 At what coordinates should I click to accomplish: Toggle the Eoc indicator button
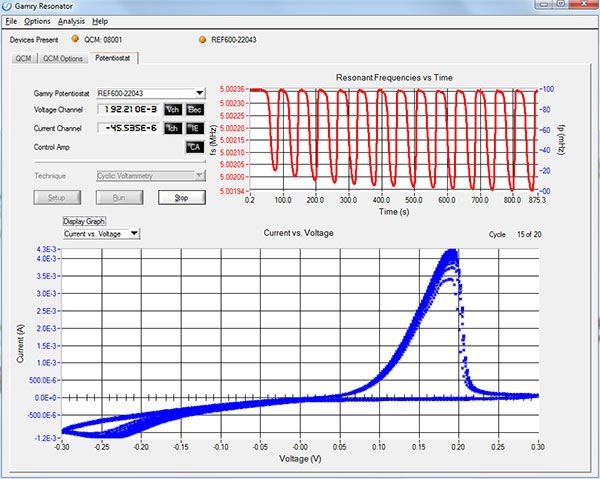tap(194, 109)
